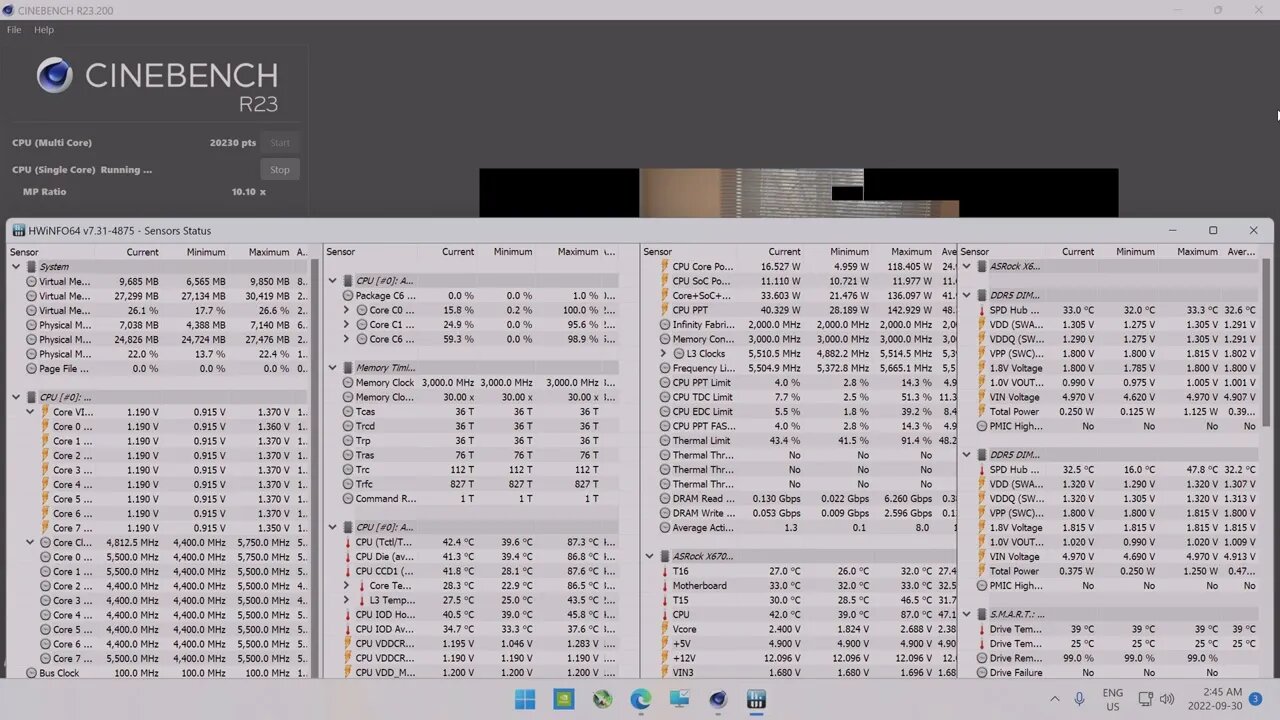1280x720 pixels.
Task: Click the HWiNFO64 title bar app icon
Action: (19, 231)
